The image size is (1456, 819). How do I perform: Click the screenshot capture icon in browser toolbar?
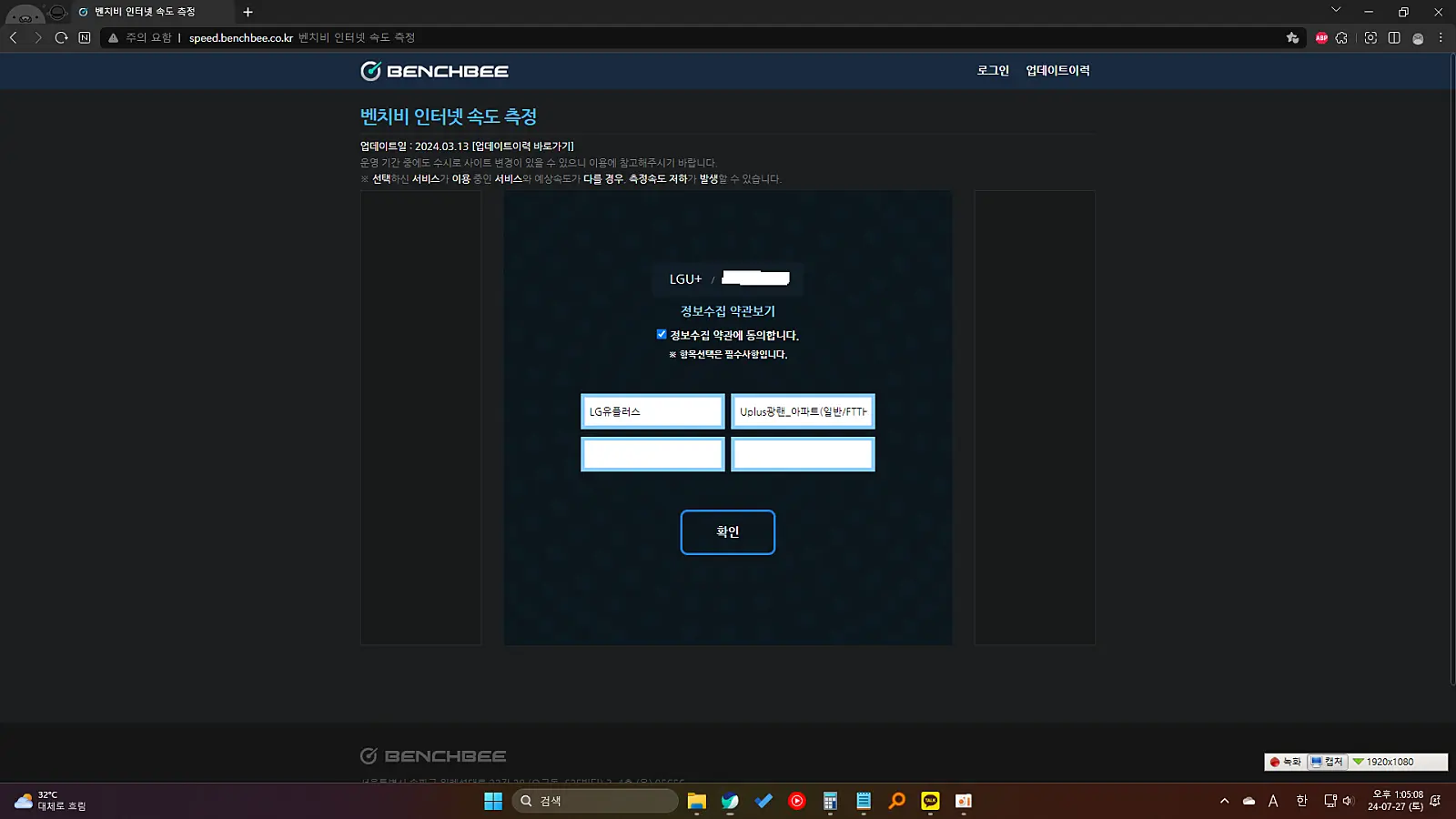1370,37
